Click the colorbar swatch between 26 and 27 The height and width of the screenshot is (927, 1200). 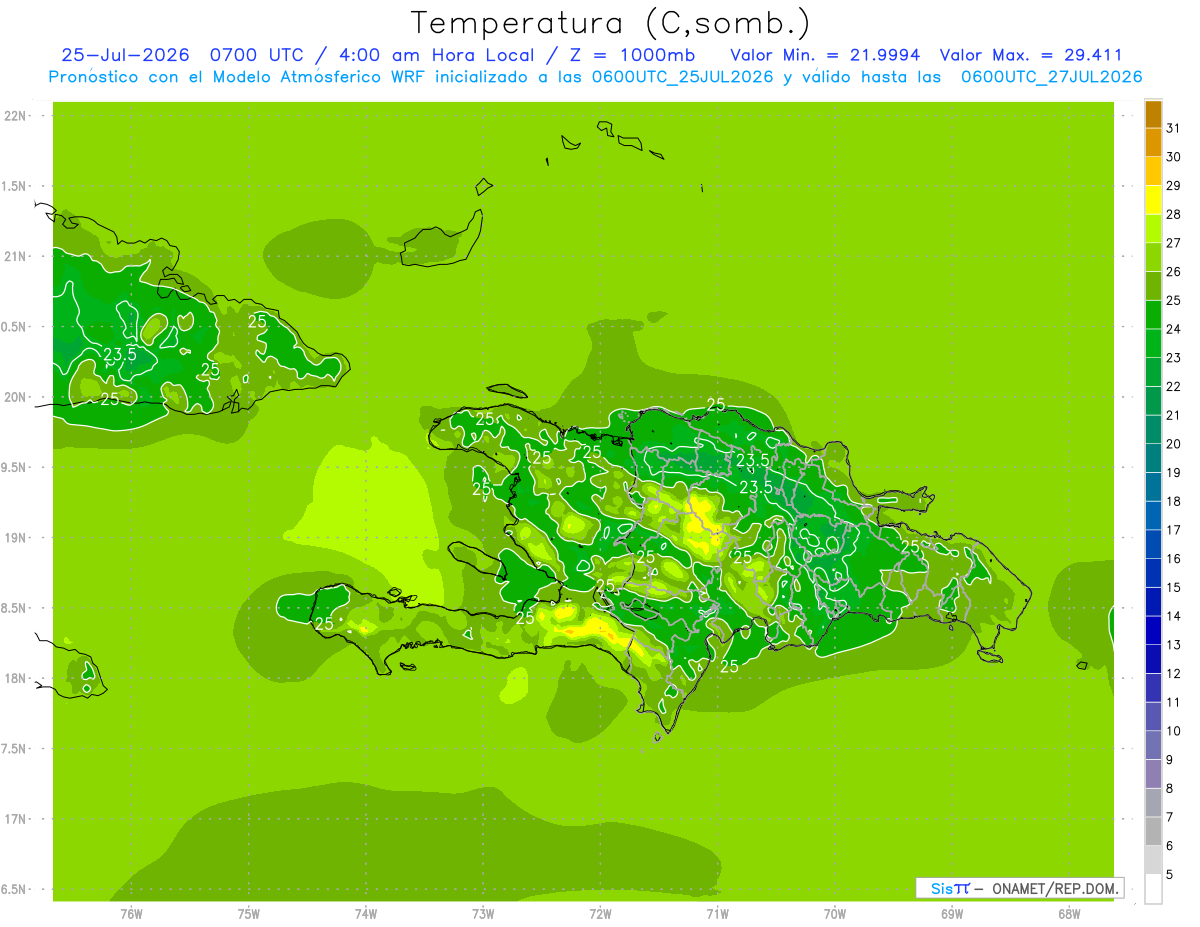tap(1153, 257)
